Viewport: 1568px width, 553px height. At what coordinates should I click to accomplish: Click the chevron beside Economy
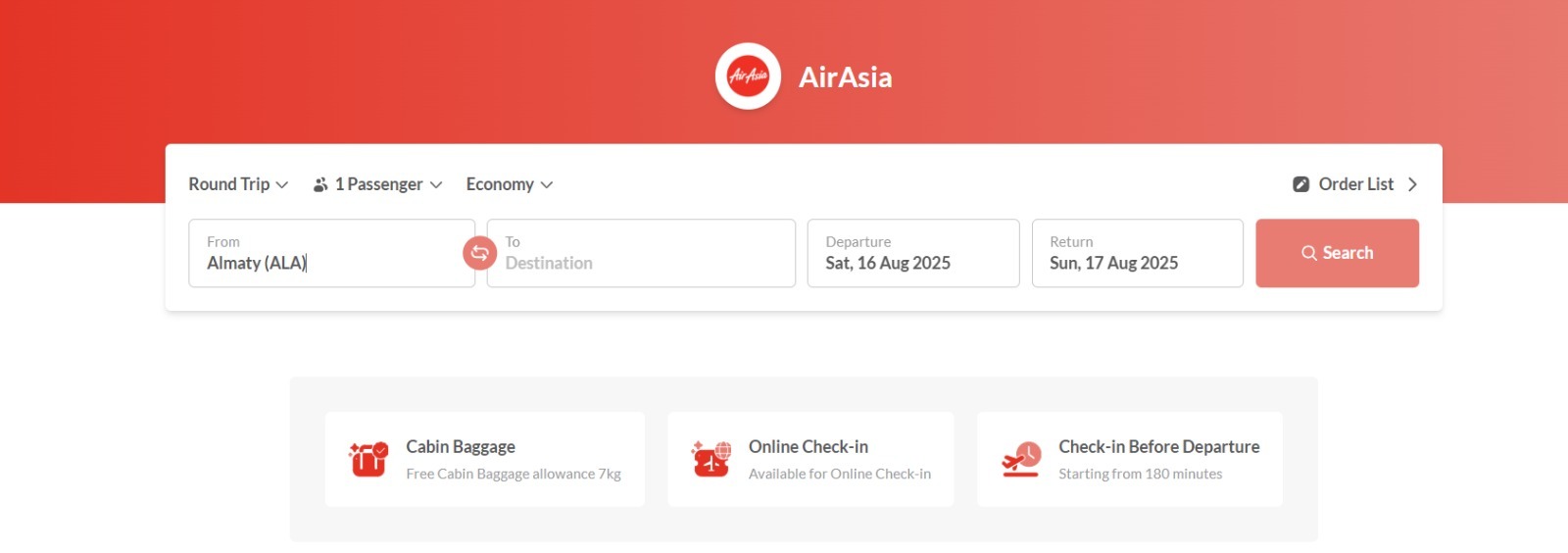[547, 184]
